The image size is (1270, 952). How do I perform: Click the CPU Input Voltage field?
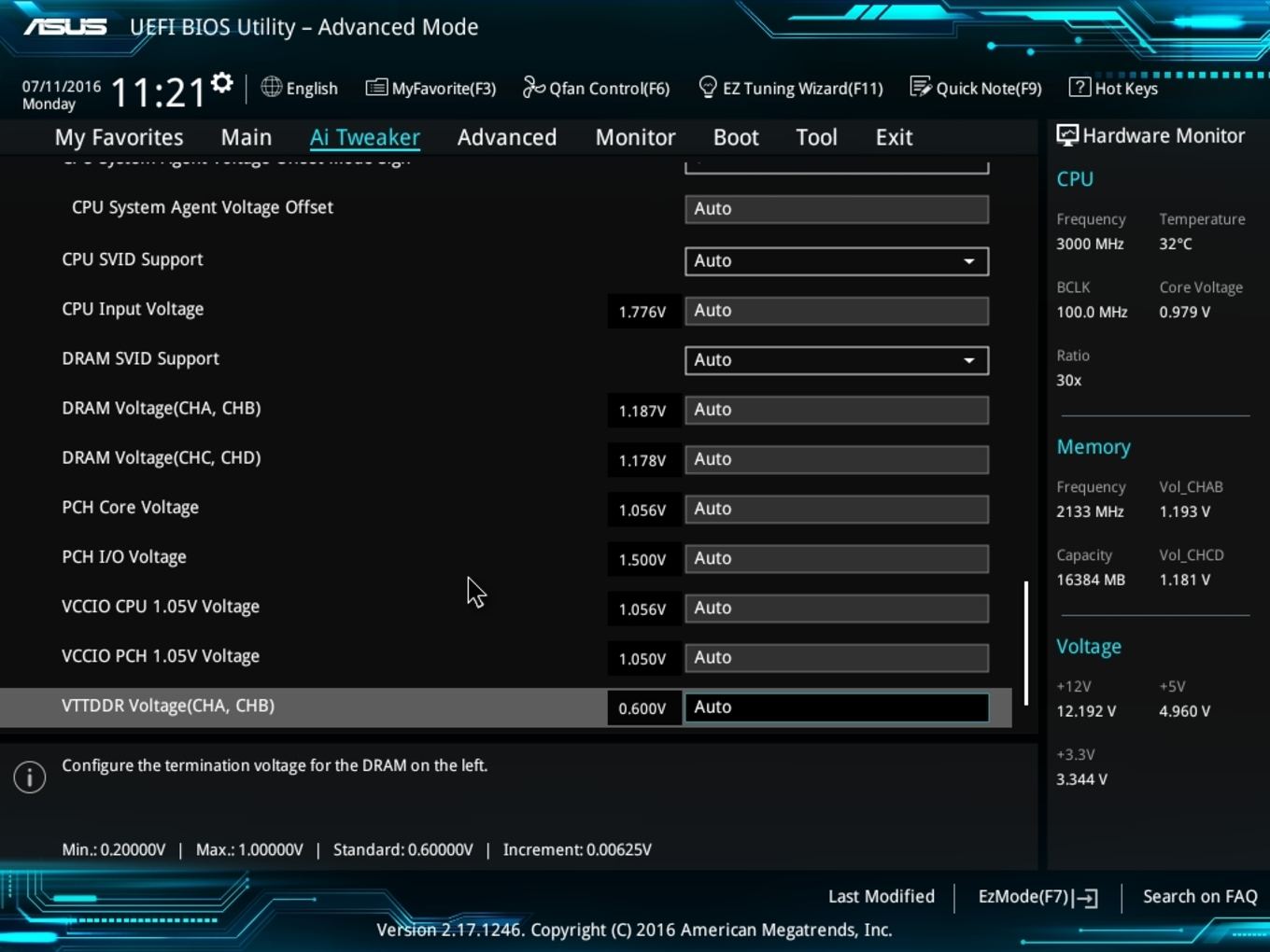[837, 311]
